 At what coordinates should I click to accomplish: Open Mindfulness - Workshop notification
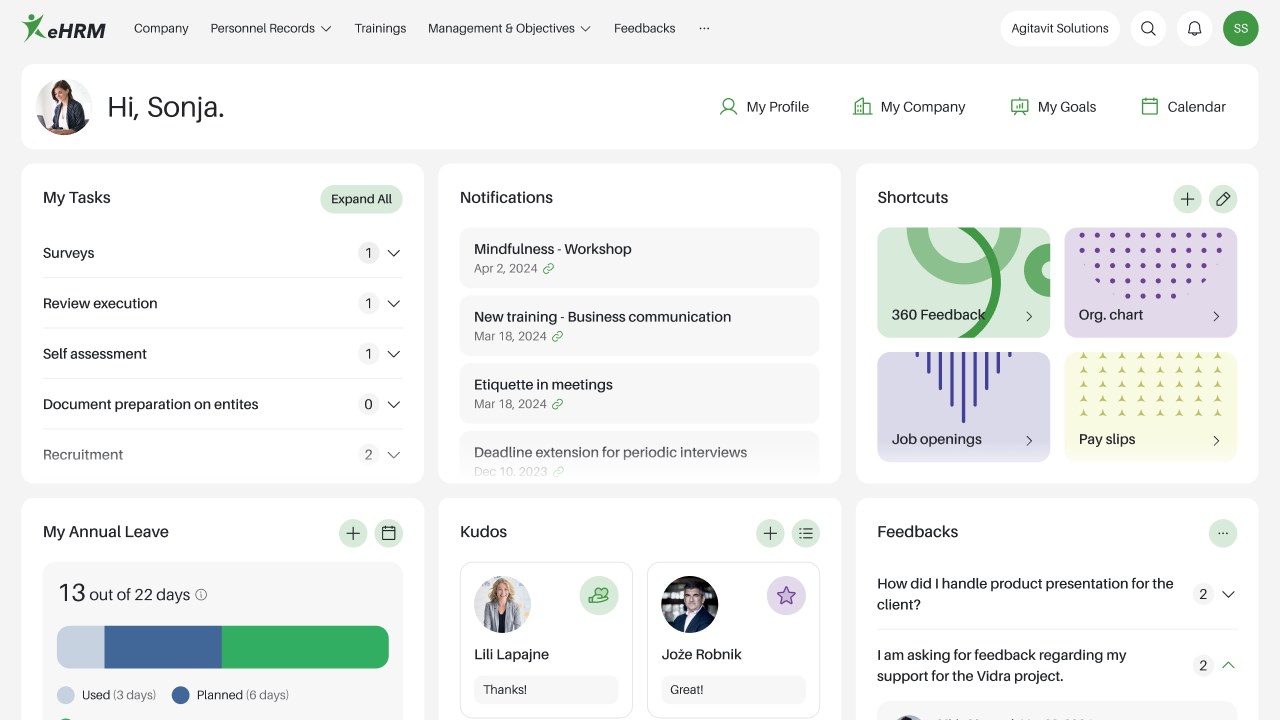click(x=639, y=258)
